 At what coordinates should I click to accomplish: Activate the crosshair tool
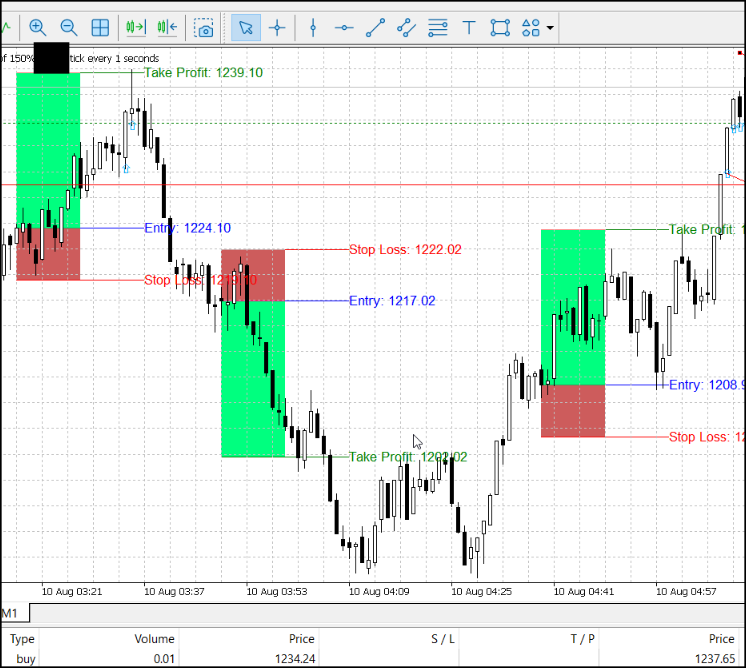coord(277,28)
